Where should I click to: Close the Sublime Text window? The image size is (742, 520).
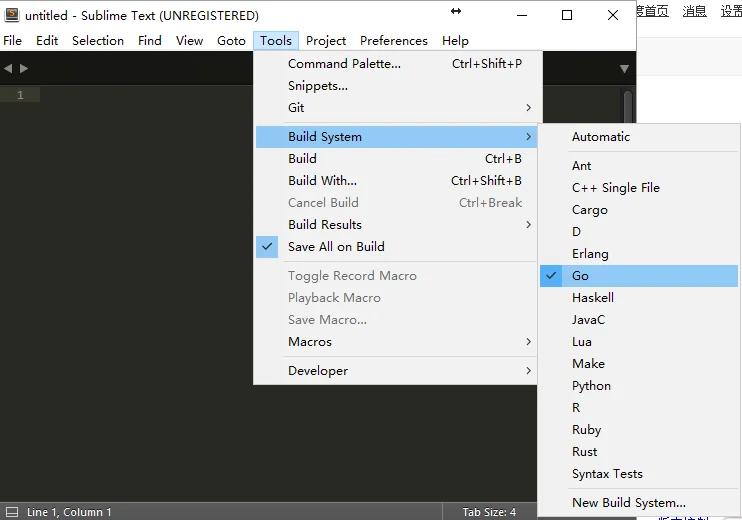point(613,15)
